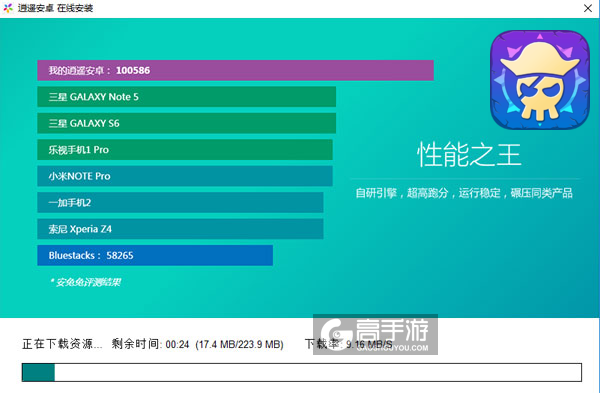Click the 正在下载资源 status text
The image size is (600, 393).
(x=62, y=344)
